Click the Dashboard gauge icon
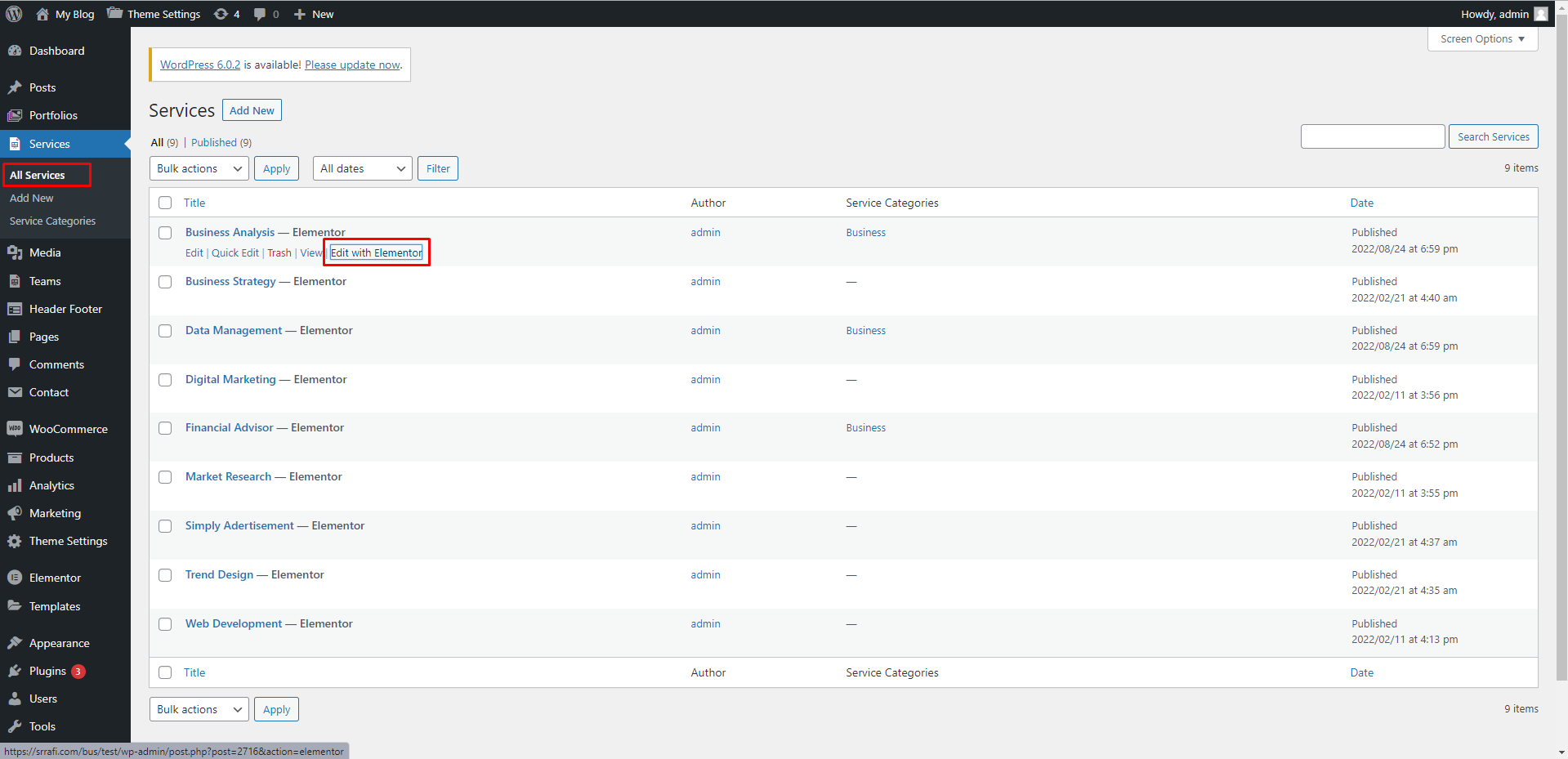Screen dimensions: 1568x759 coord(15,51)
